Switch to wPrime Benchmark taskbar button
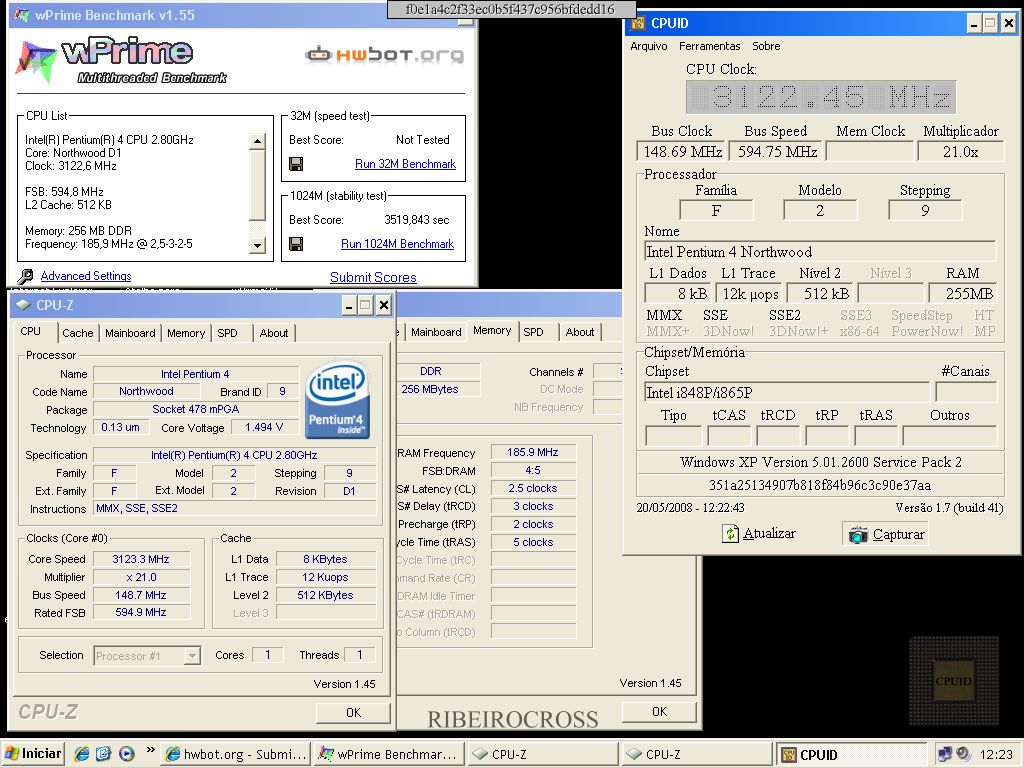The image size is (1024, 768). pyautogui.click(x=389, y=754)
